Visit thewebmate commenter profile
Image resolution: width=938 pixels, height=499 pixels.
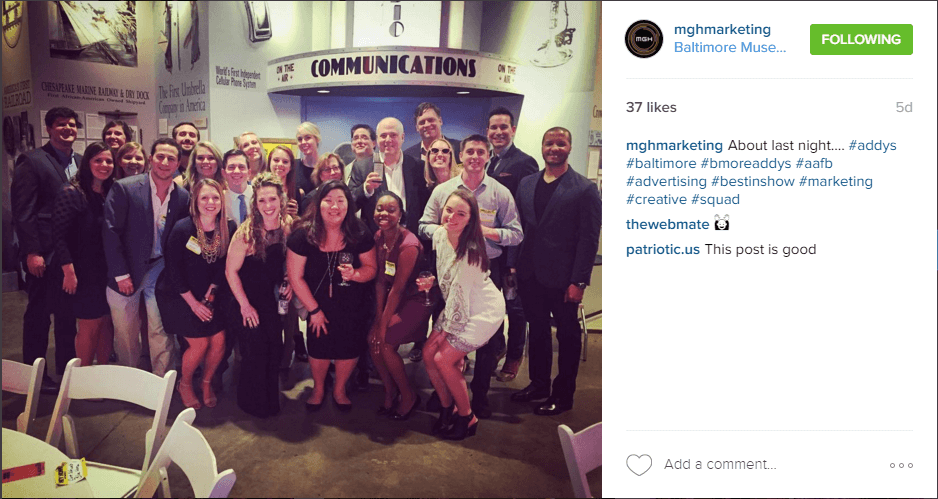point(668,224)
